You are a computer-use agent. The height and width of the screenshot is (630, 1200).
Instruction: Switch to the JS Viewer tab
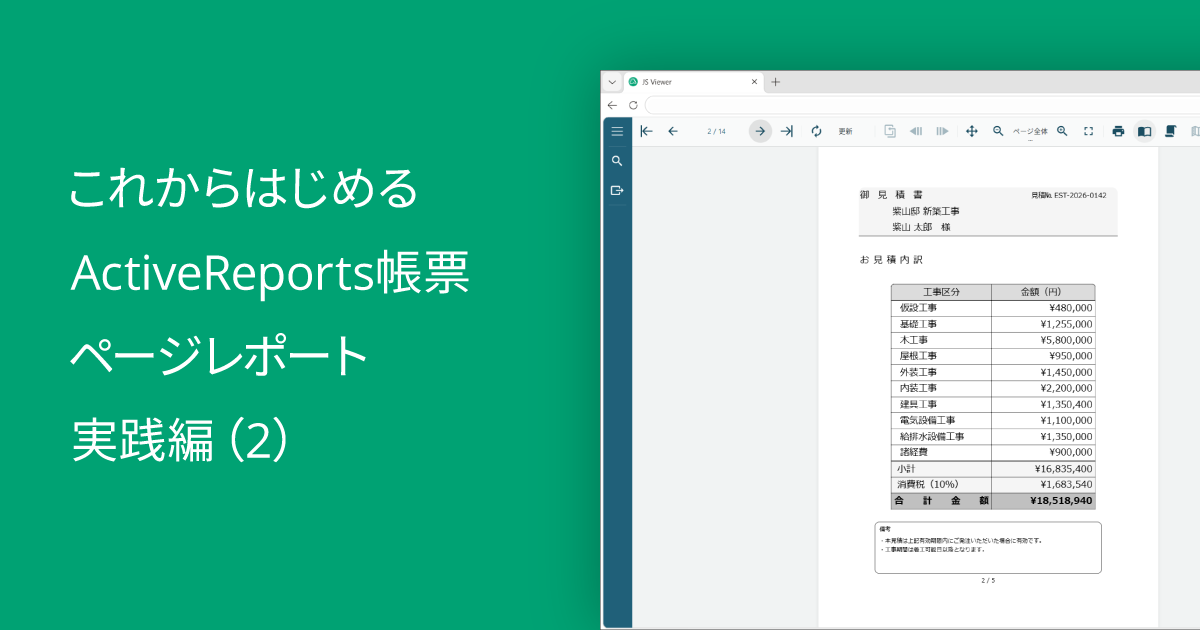click(693, 82)
